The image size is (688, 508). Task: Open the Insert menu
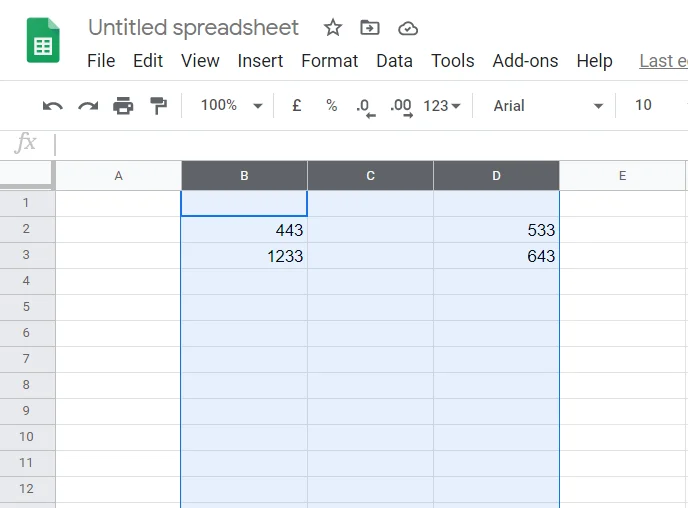coord(260,61)
